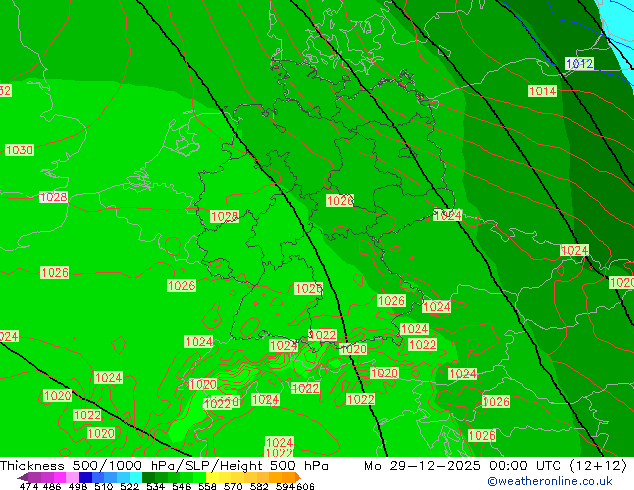Click the weatheronline.co.uk copyright link
This screenshot has height=490, width=634.
[x=550, y=481]
